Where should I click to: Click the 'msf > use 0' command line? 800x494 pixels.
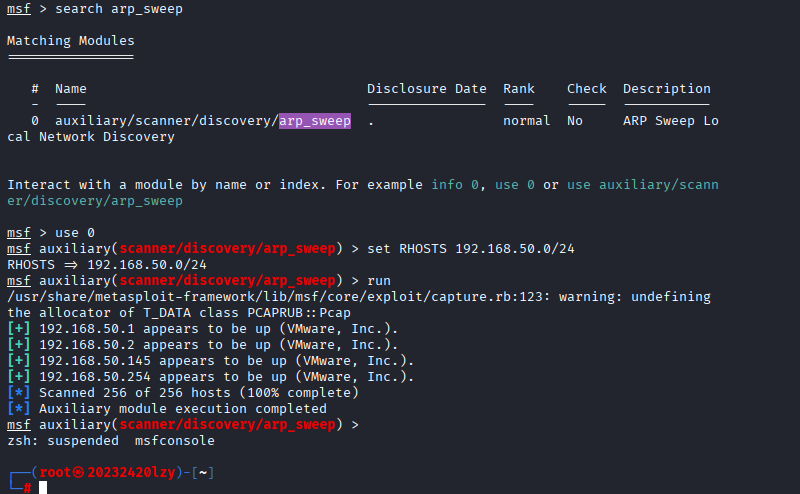(x=51, y=233)
